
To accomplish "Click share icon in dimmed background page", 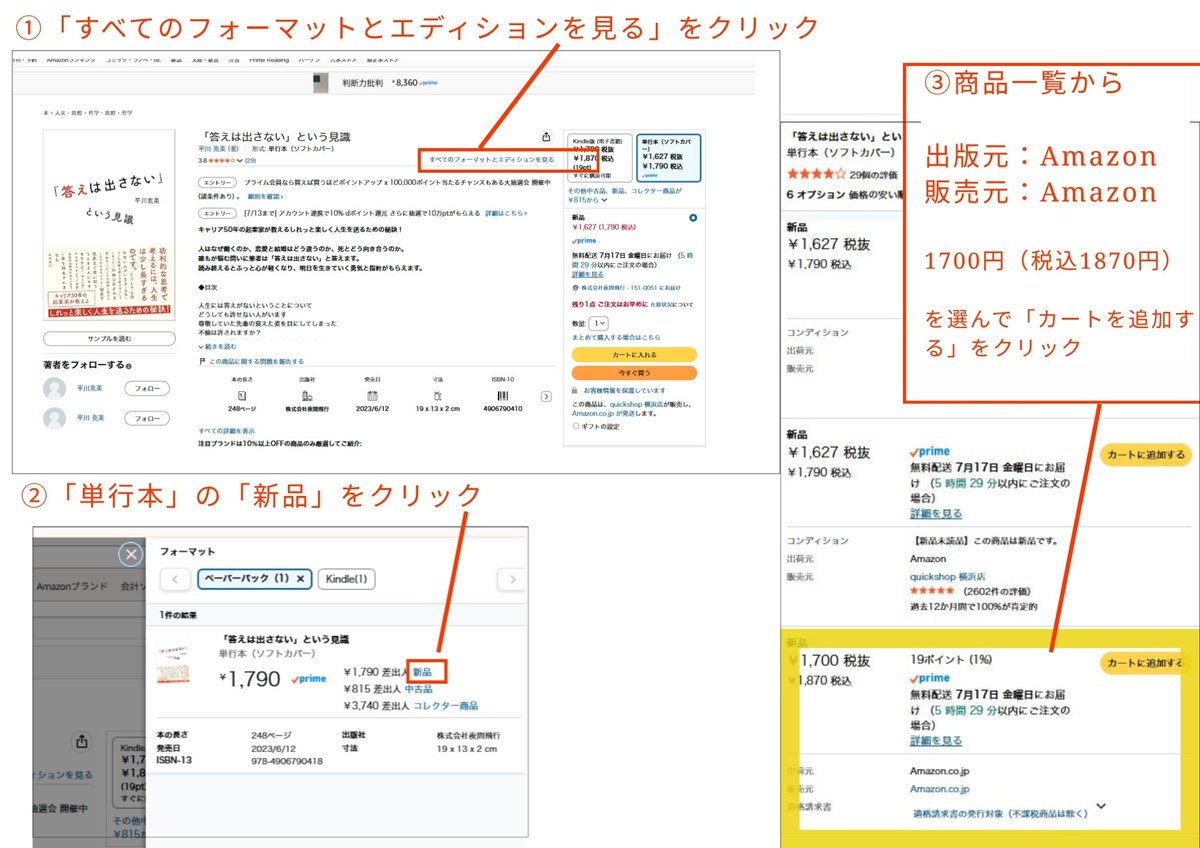I will coord(82,742).
